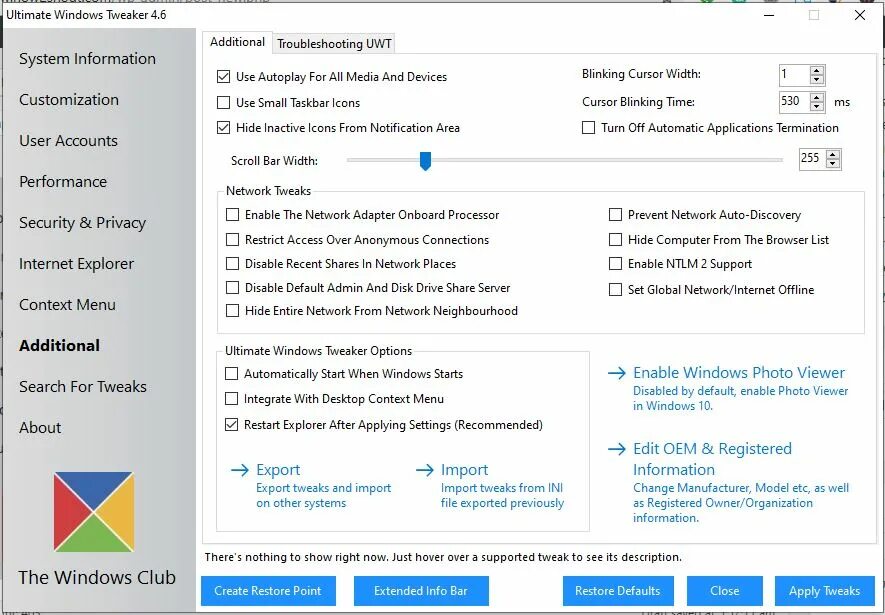Decrease Scroll Bar Width value with down arrow

[x=833, y=163]
